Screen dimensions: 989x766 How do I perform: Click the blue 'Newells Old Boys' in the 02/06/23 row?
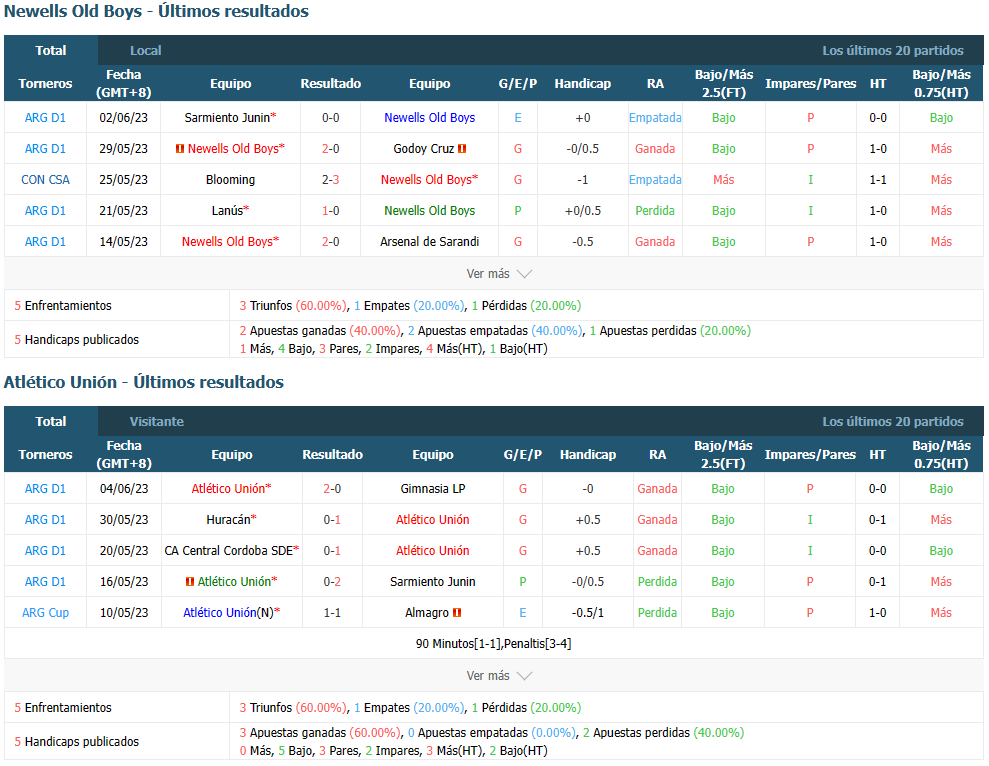point(430,118)
